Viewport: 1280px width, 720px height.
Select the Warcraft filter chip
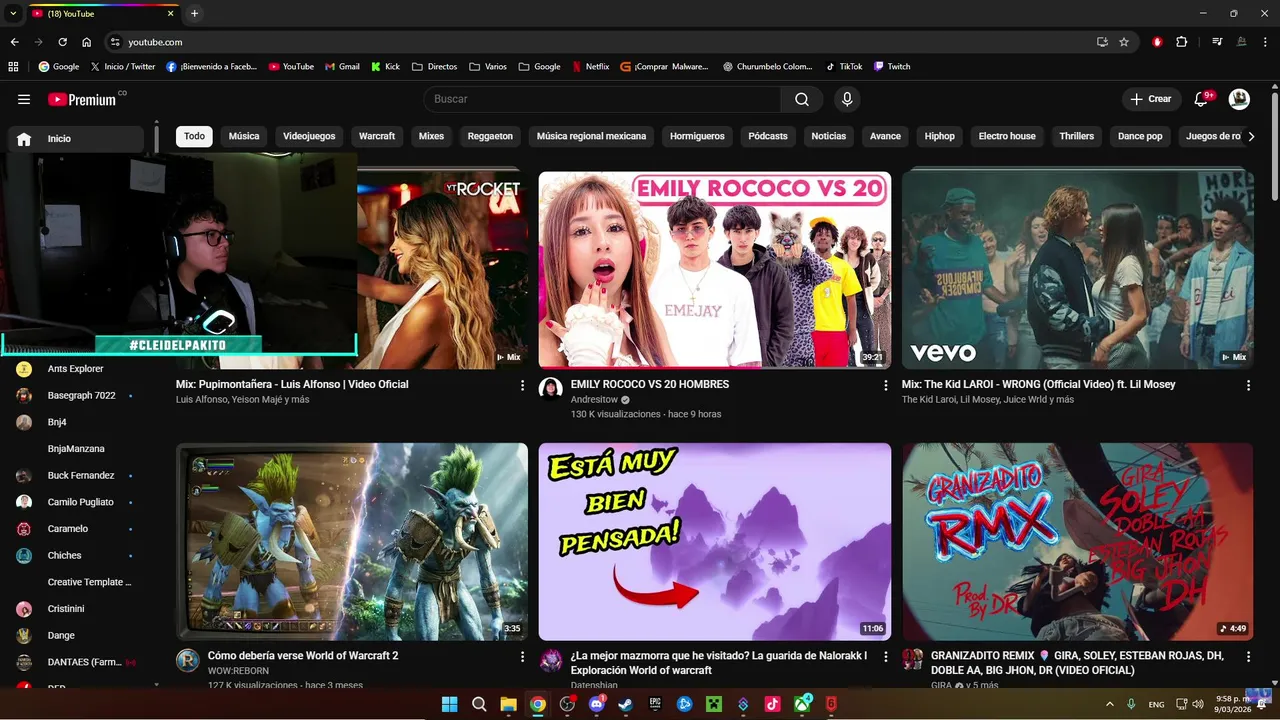pos(377,136)
